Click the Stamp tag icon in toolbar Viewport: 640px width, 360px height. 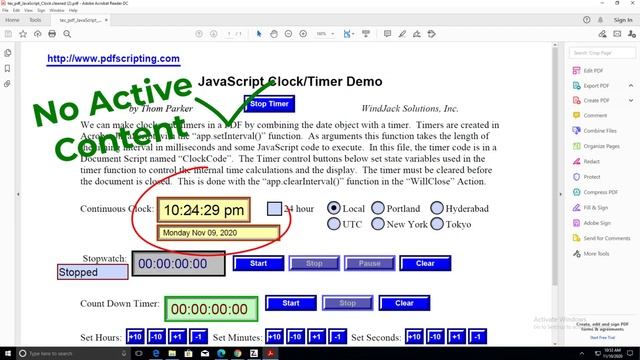point(431,34)
